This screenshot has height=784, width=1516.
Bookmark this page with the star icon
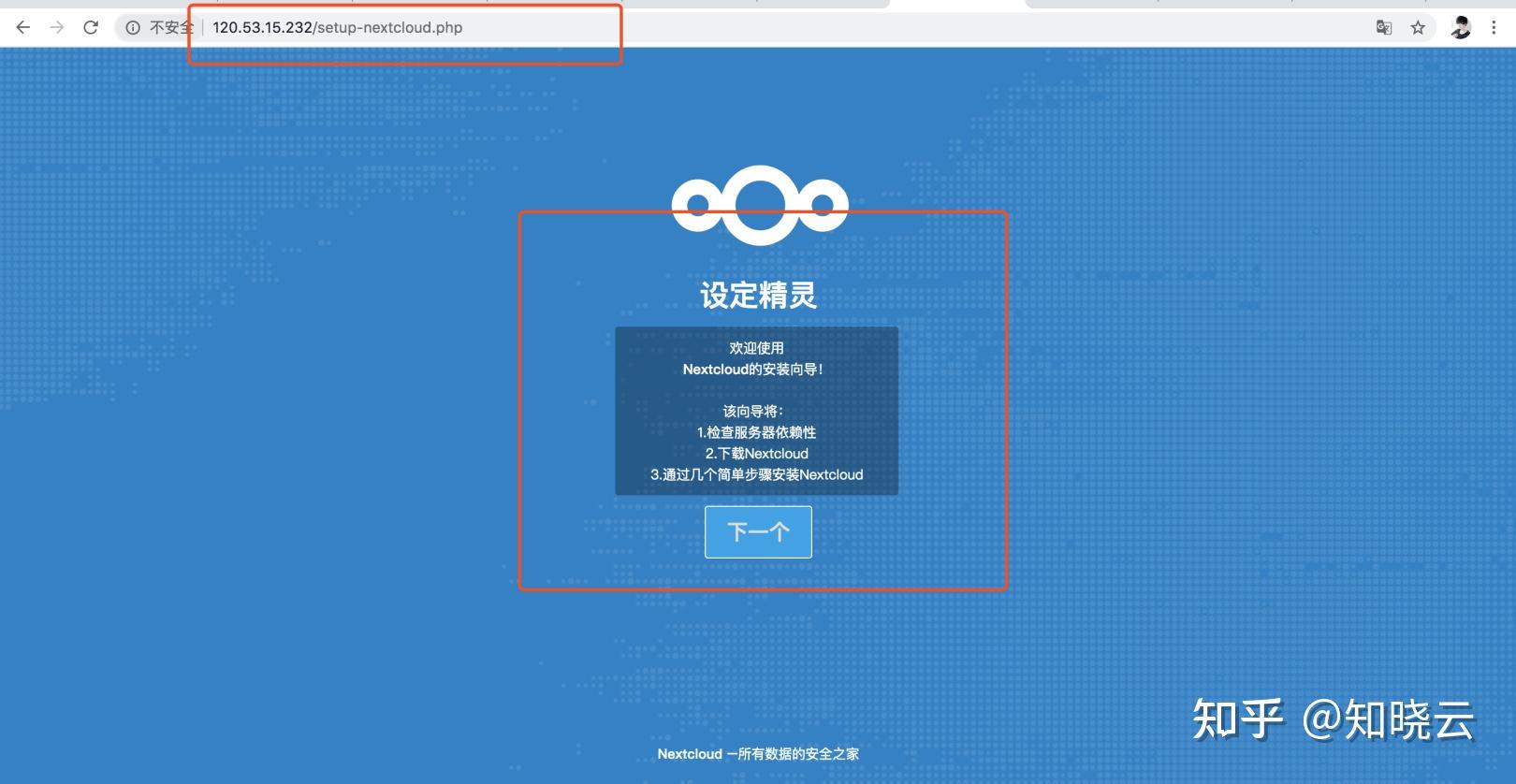click(1418, 27)
